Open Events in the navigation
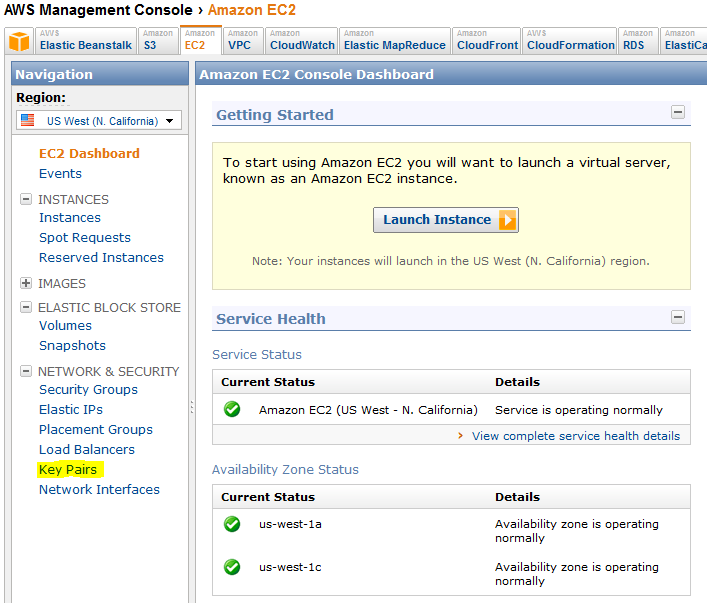 coord(60,174)
